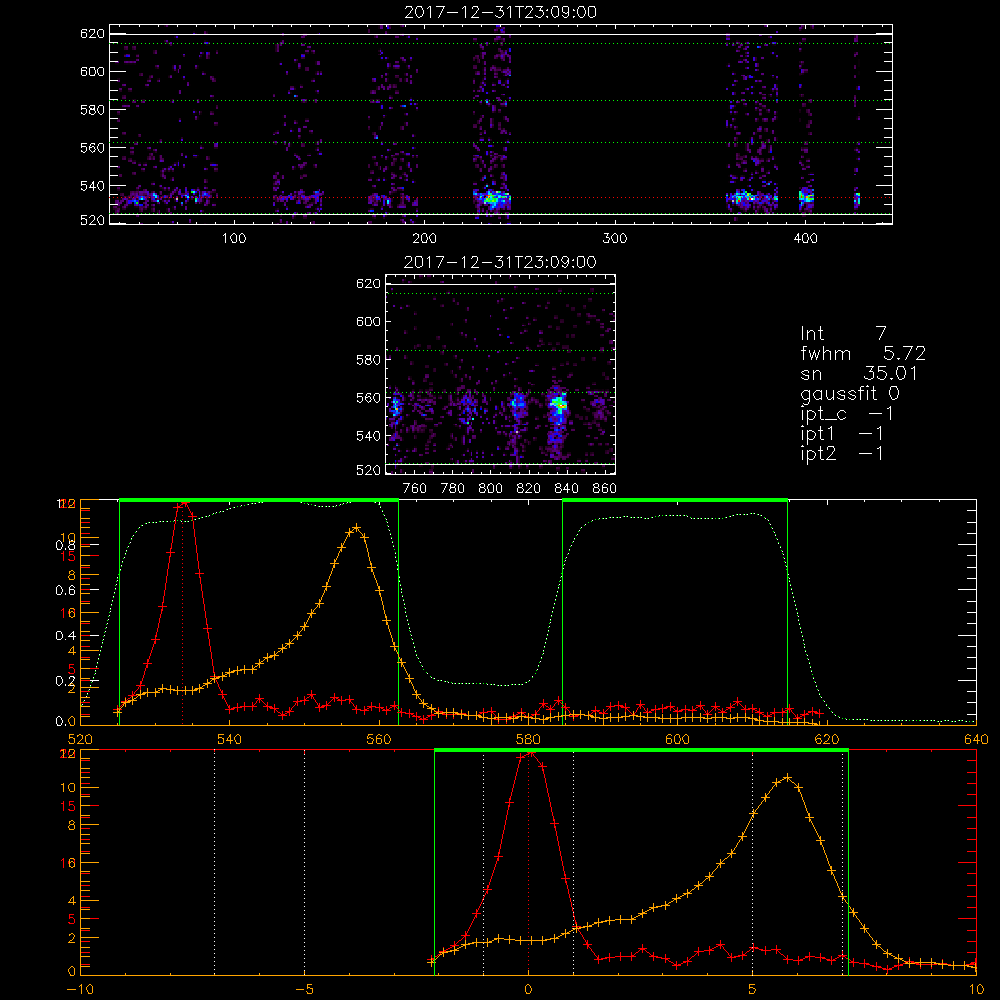Viewport: 1000px width, 1000px height.
Task: Click x-axis label 100 of top spectrogram
Action: click(x=234, y=239)
